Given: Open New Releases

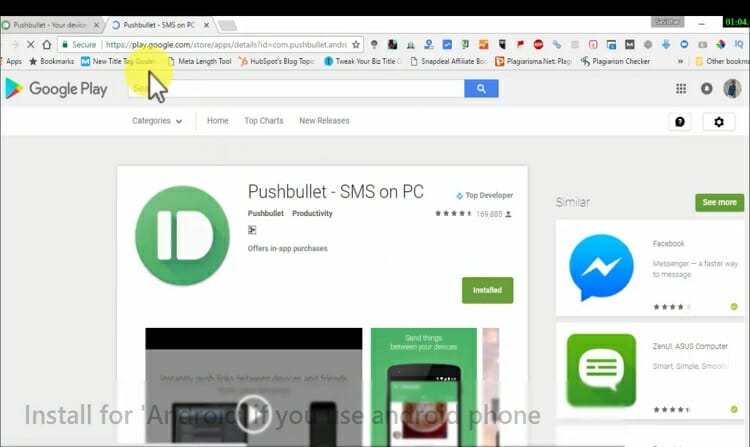Looking at the screenshot, I should point(324,121).
